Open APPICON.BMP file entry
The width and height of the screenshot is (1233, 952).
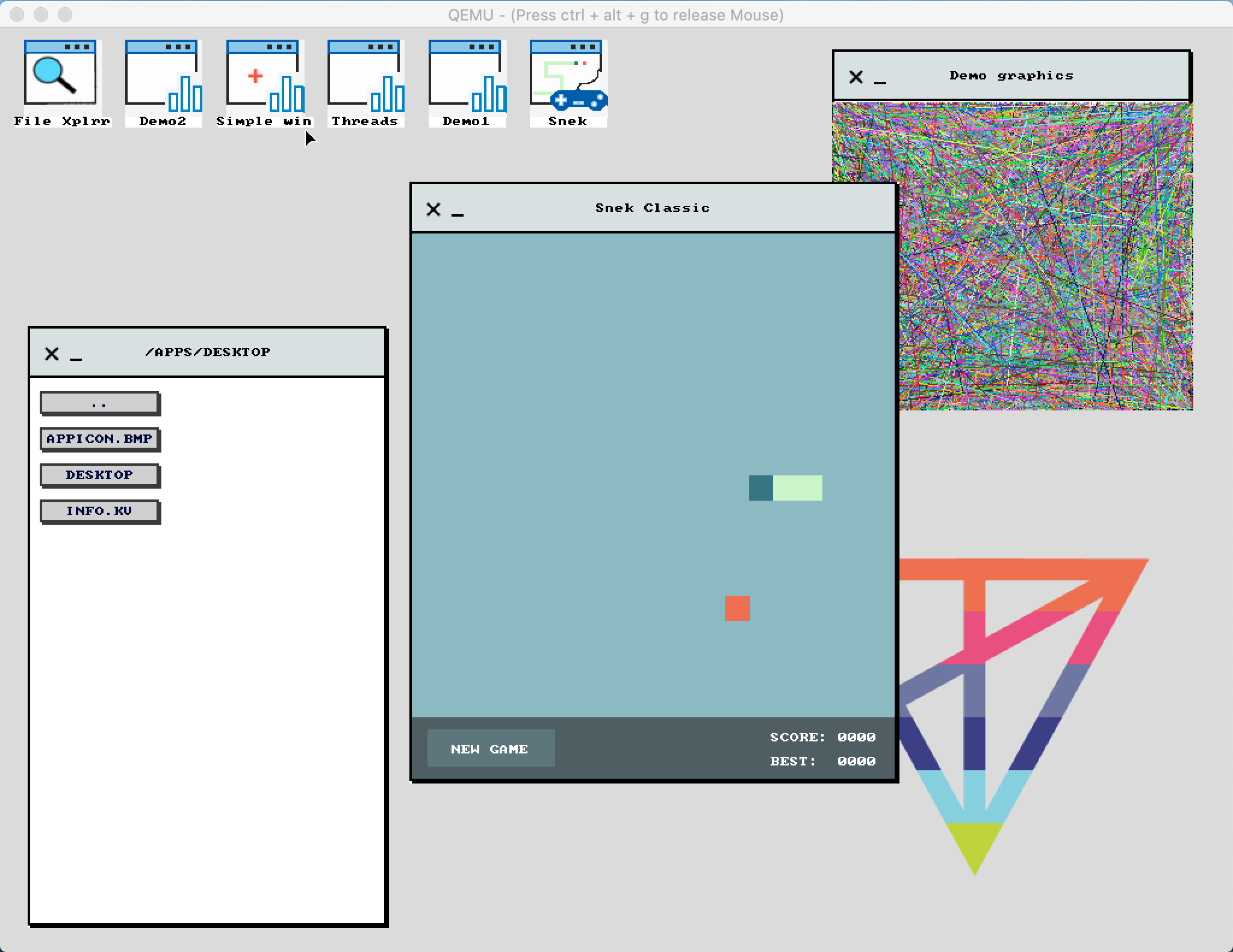click(x=99, y=439)
